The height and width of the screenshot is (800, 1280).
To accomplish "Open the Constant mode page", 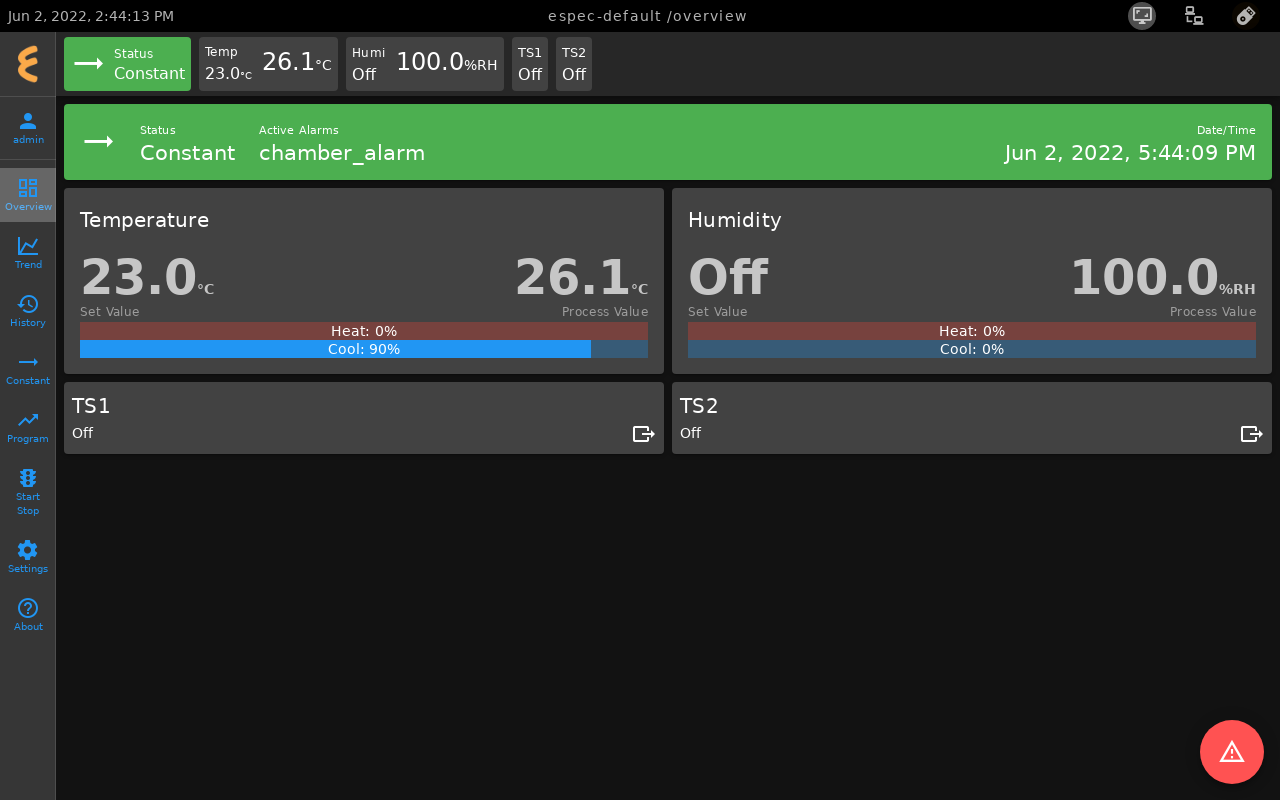I will (x=28, y=369).
